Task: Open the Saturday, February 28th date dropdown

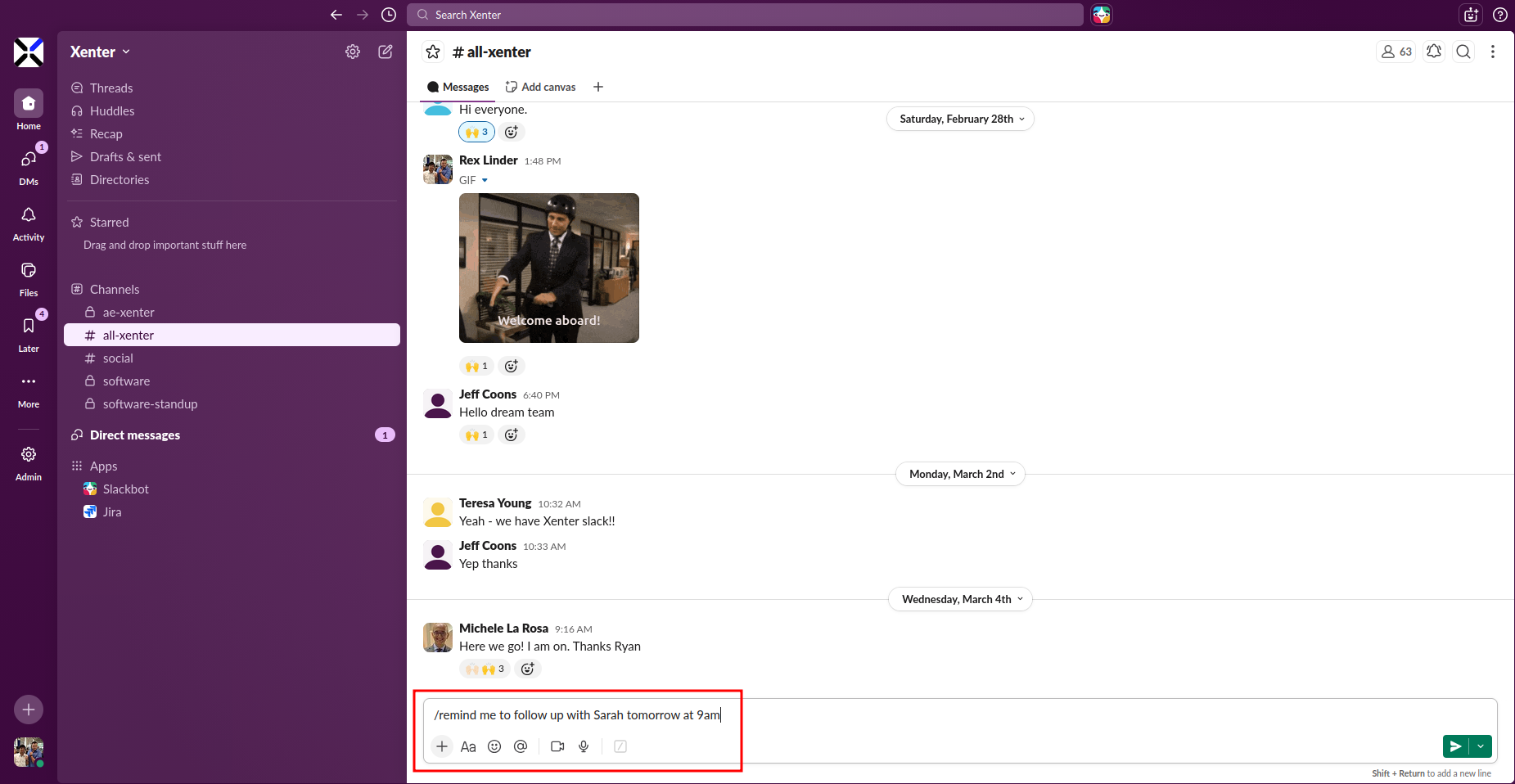Action: pyautogui.click(x=960, y=119)
